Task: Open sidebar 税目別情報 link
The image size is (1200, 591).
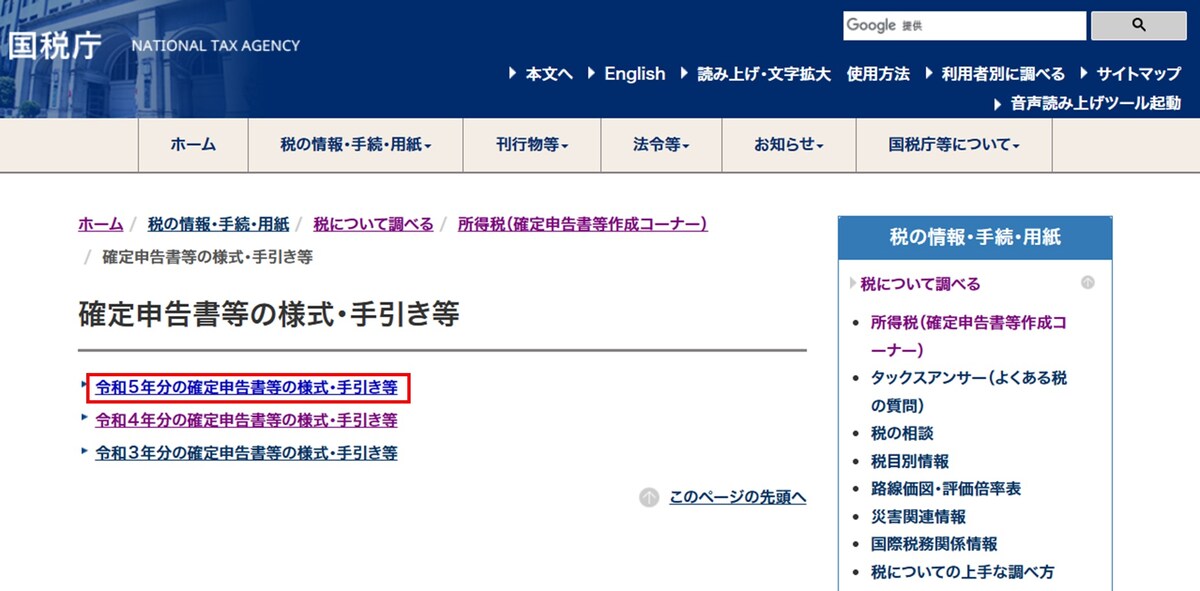Action: (910, 462)
